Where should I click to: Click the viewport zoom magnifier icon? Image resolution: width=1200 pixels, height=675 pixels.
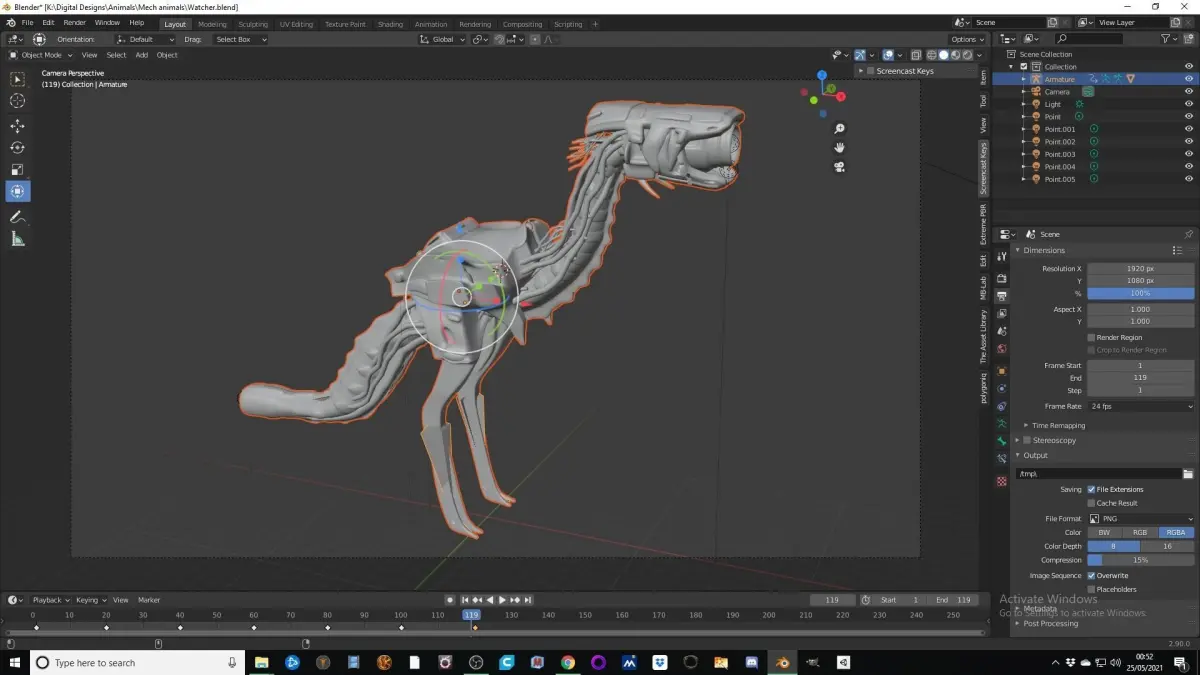click(x=840, y=129)
